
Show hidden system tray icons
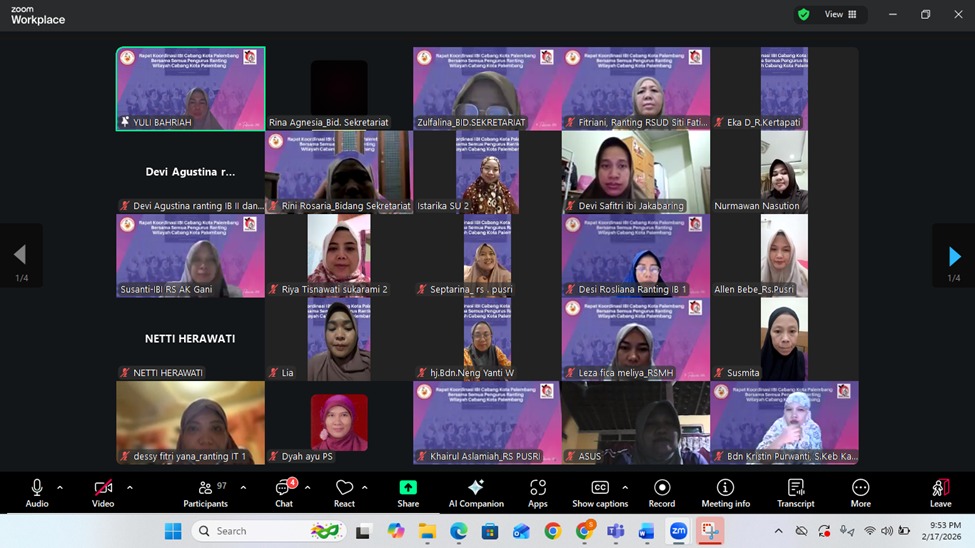click(x=779, y=531)
